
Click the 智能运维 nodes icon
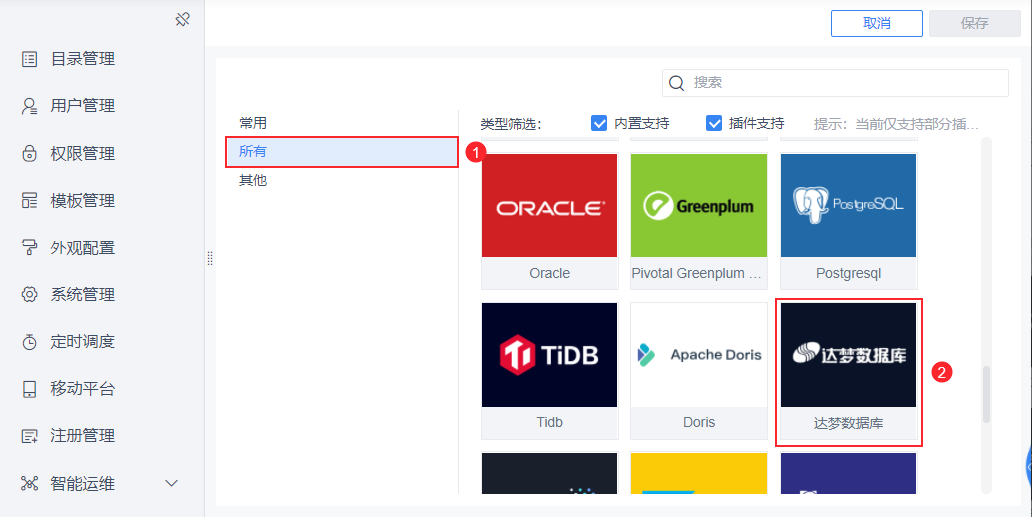click(x=30, y=483)
